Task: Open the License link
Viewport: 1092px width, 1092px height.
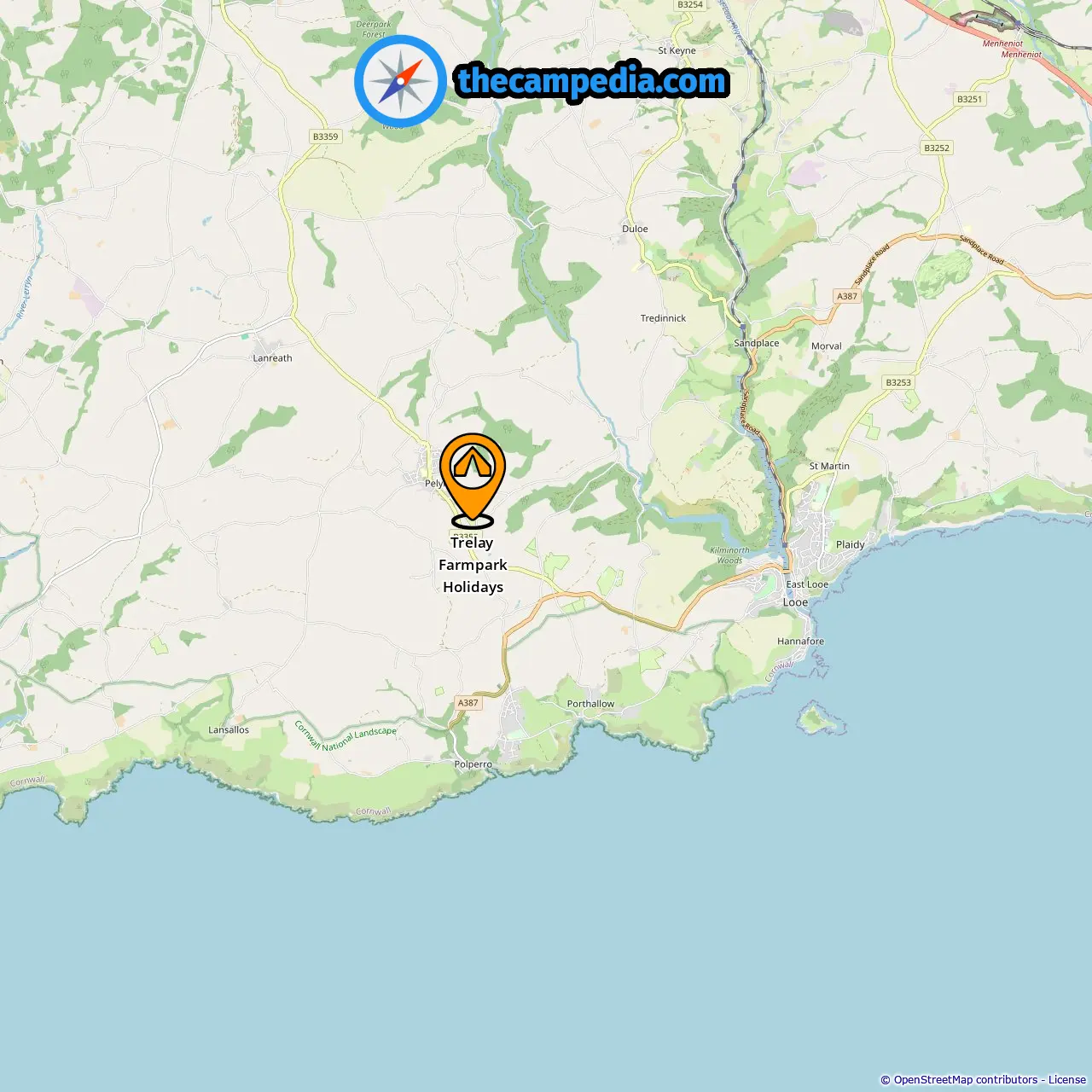Action: [1067, 1079]
